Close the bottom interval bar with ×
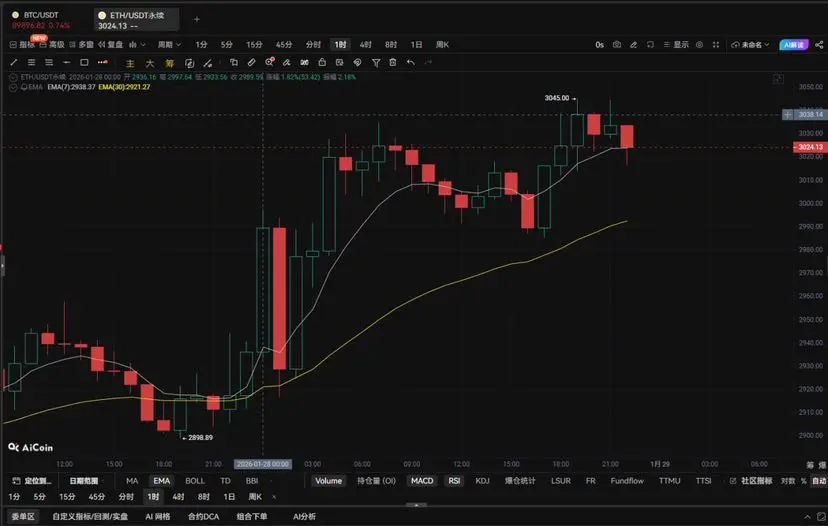This screenshot has height=526, width=828. [x=274, y=497]
